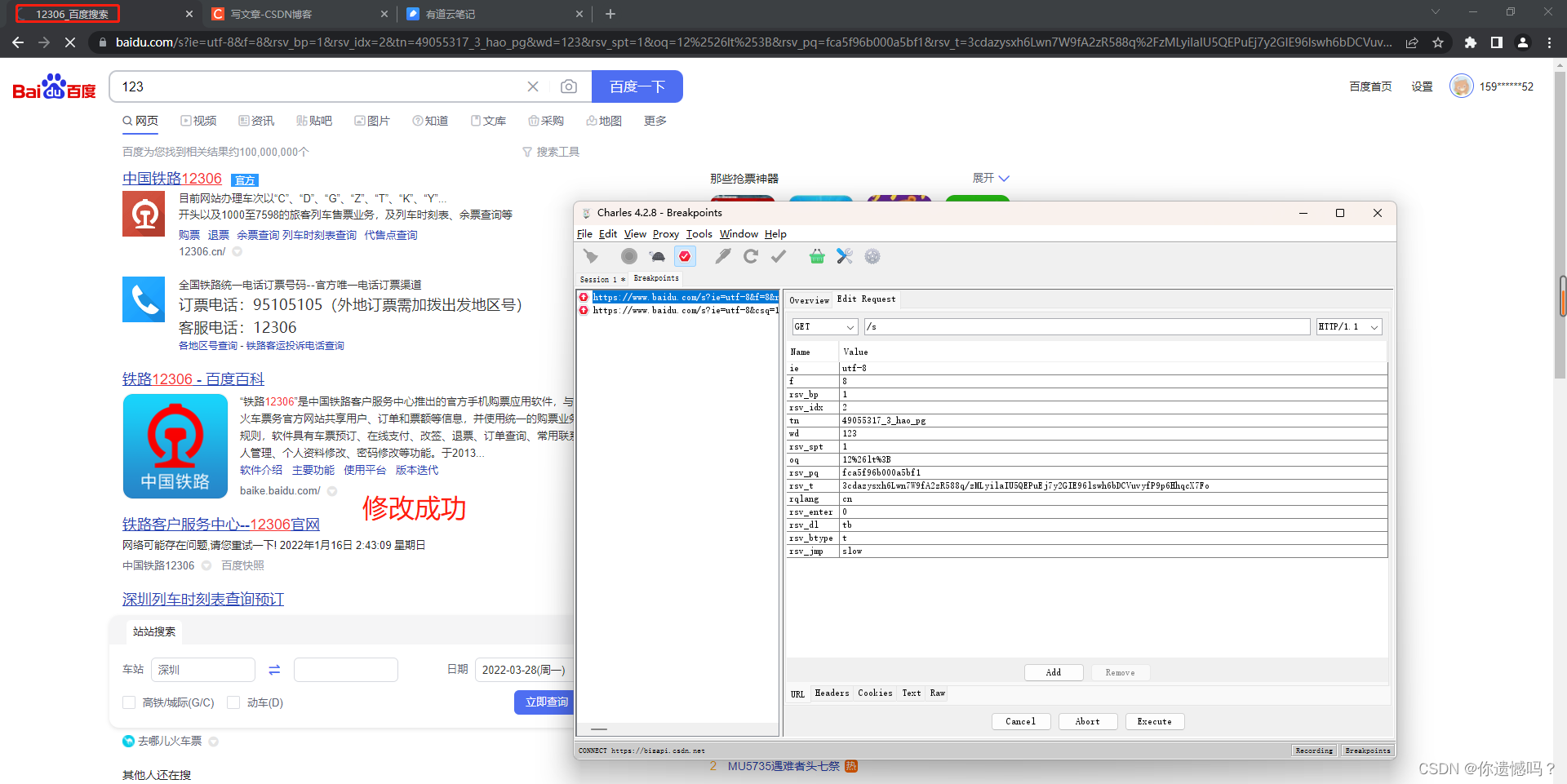Viewport: 1567px width, 784px height.
Task: Open the Chrome tab search chevron
Action: point(1436,11)
